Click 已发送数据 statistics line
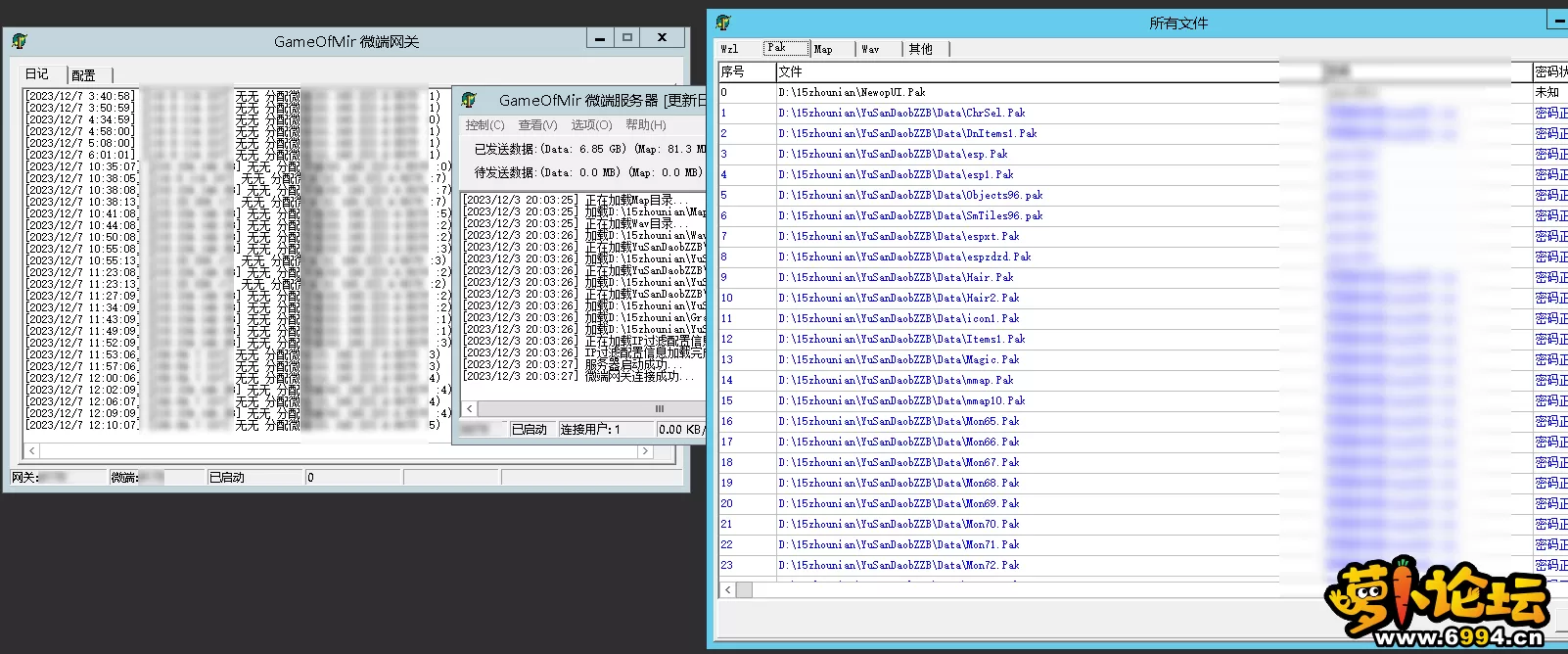Image resolution: width=1568 pixels, height=654 pixels. pyautogui.click(x=589, y=149)
